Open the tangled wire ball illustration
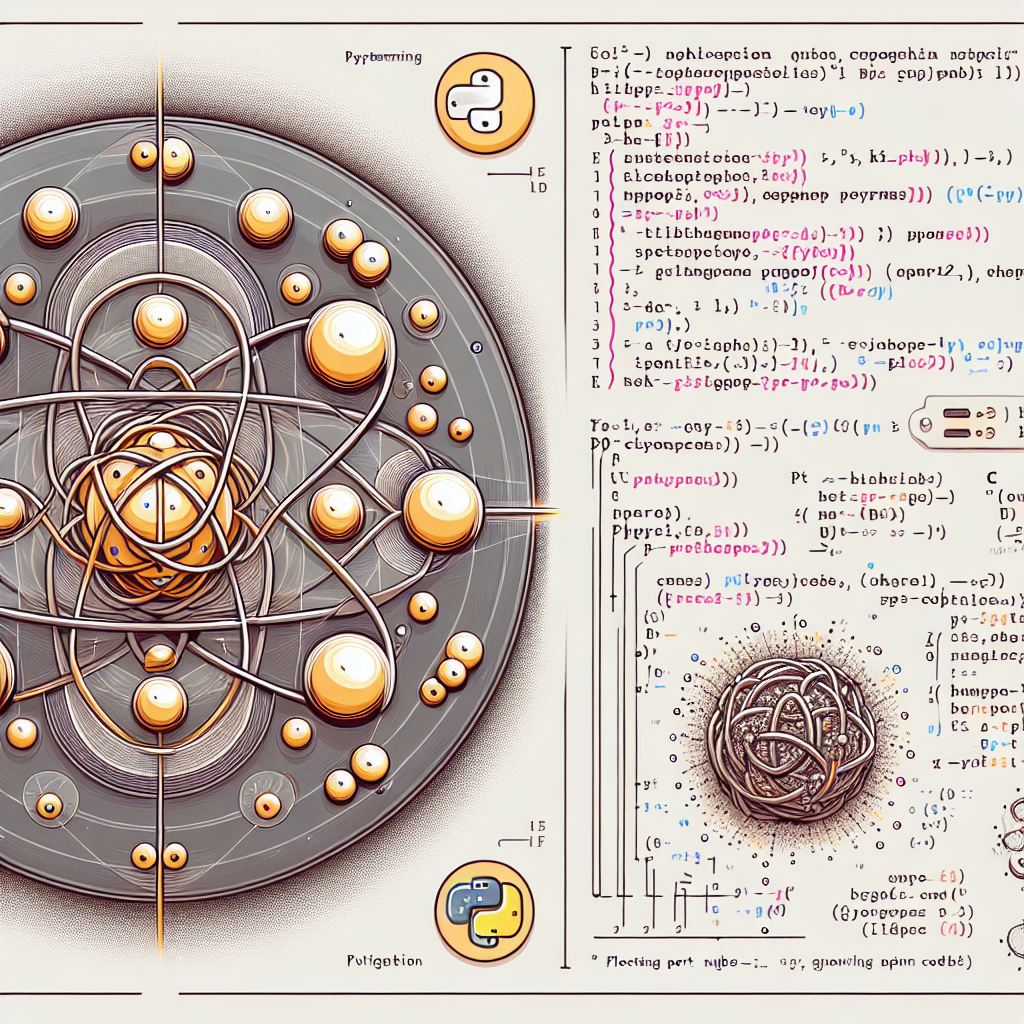The height and width of the screenshot is (1024, 1024). [792, 739]
